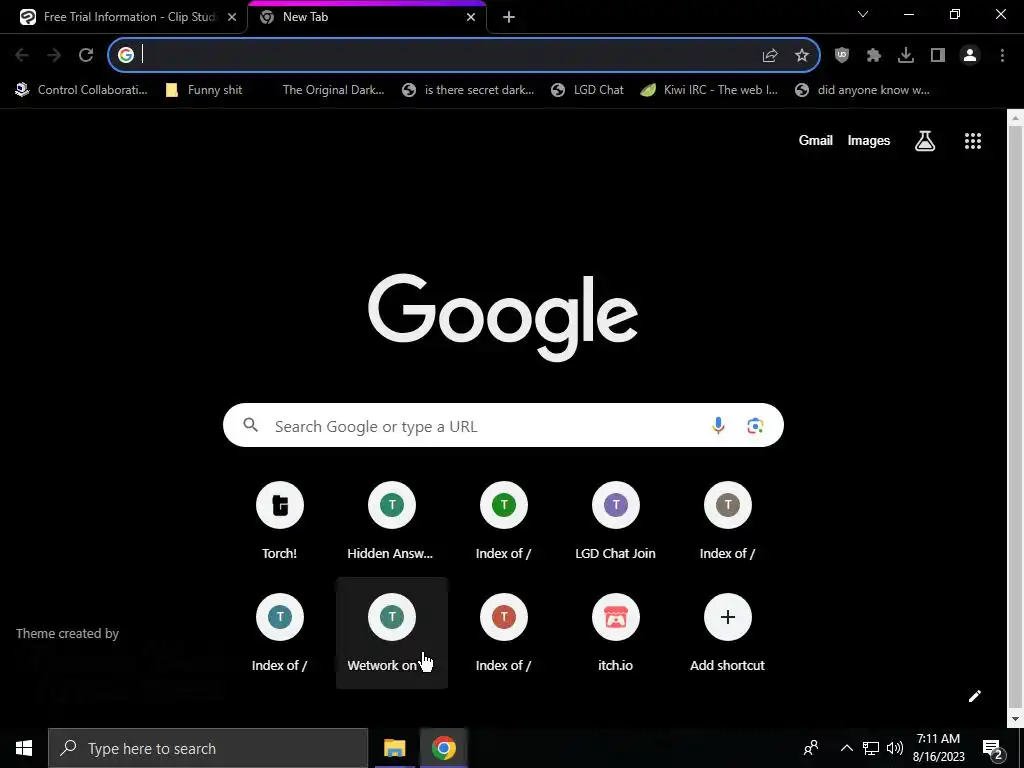Open the Chrome three-dot menu
This screenshot has width=1024, height=768.
1002,56
